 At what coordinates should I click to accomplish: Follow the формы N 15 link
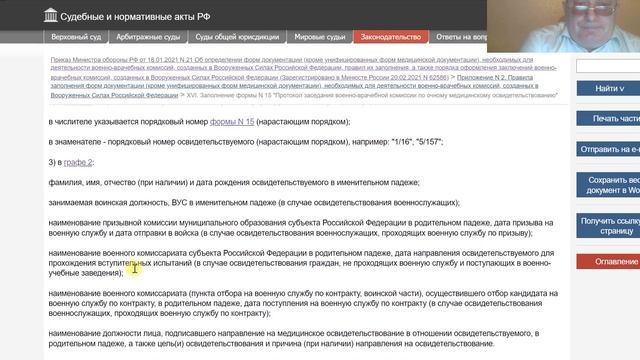pos(232,122)
